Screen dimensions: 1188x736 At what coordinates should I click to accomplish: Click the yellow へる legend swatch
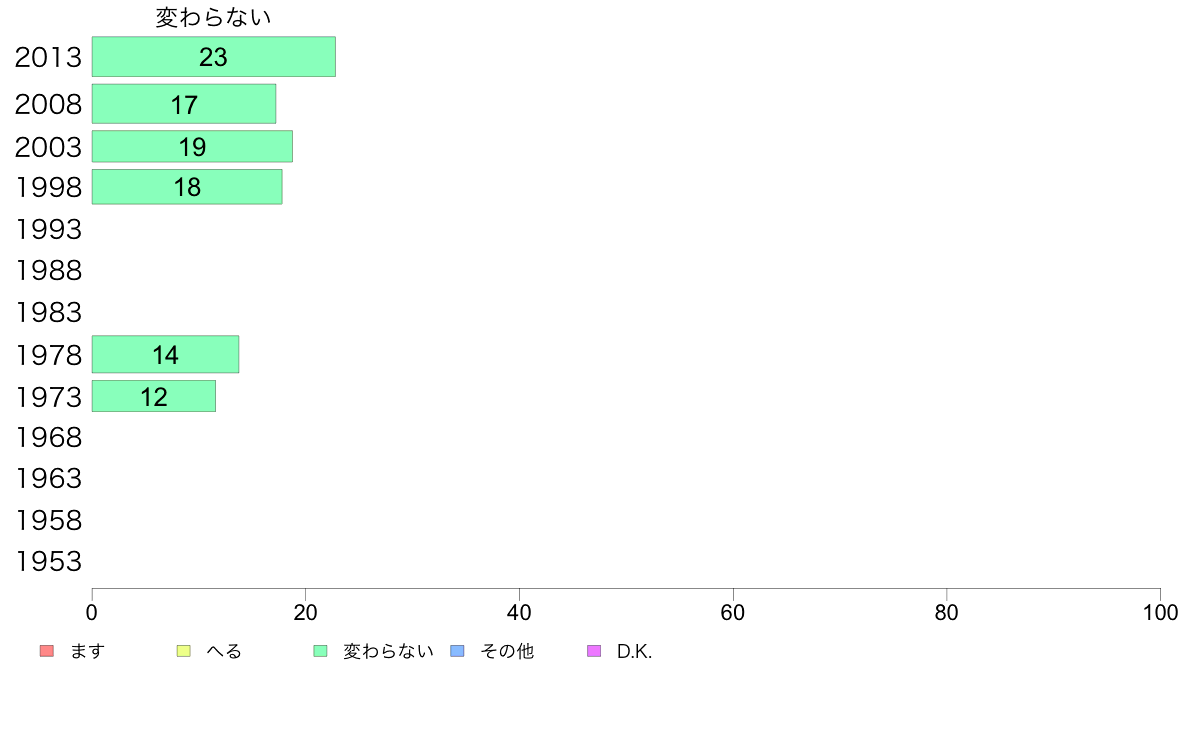pos(183,651)
